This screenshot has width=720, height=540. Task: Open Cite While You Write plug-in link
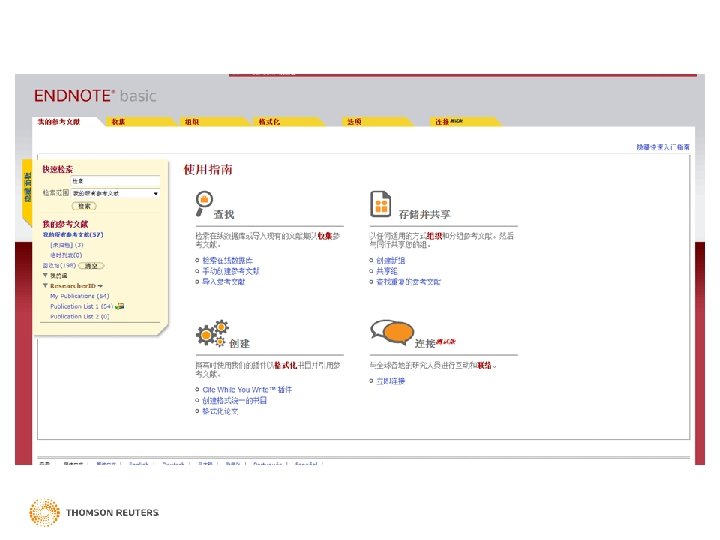[247, 389]
